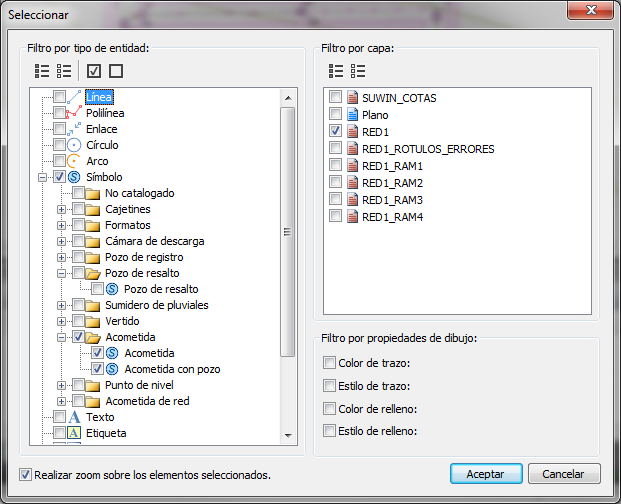Collapse the Acometida folder

pos(61,337)
